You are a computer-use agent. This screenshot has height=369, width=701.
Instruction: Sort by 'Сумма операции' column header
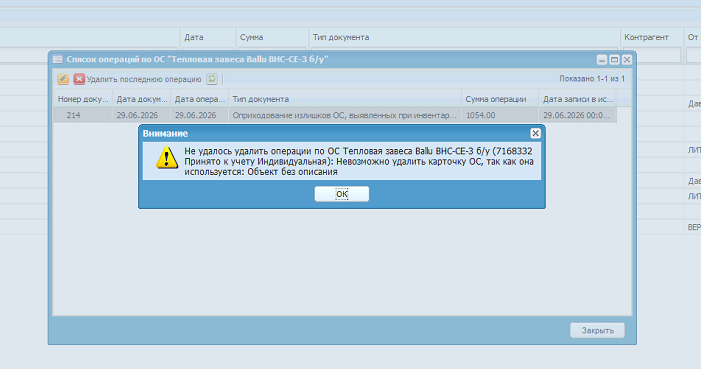500,99
